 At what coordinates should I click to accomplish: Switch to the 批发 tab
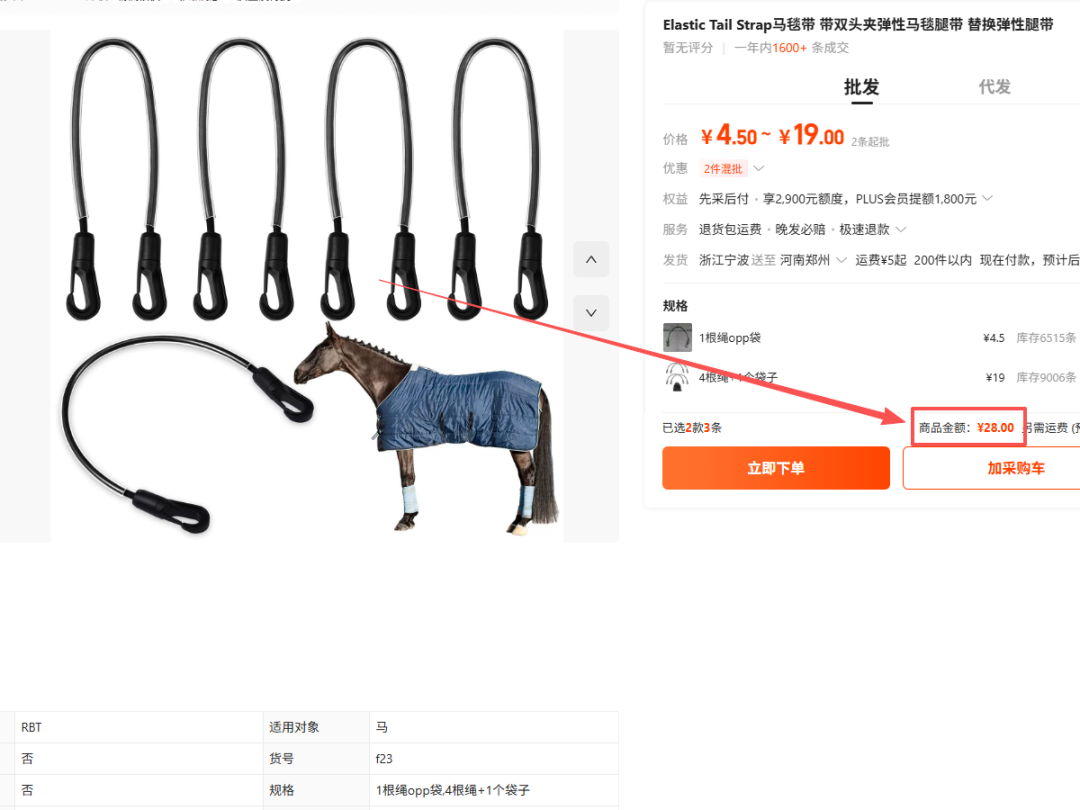pyautogui.click(x=862, y=87)
